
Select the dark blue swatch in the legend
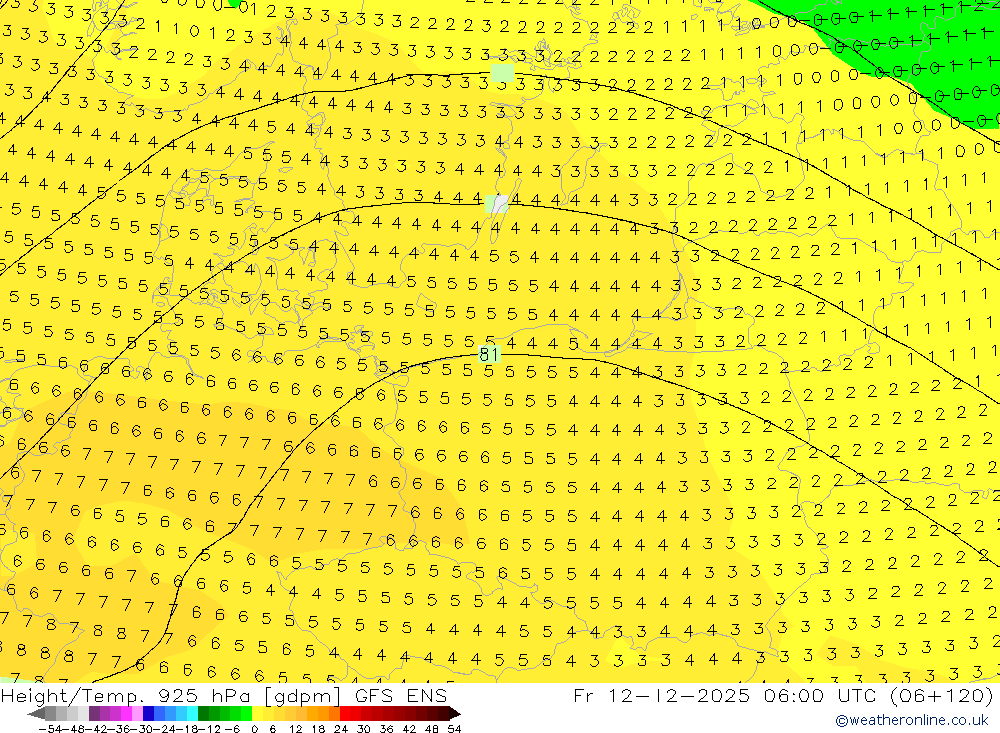[148, 714]
